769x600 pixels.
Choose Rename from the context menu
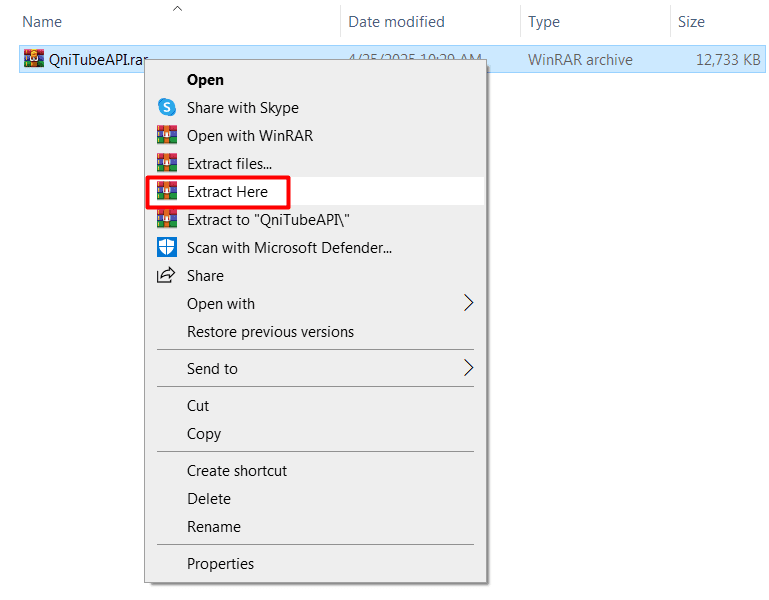coord(314,526)
